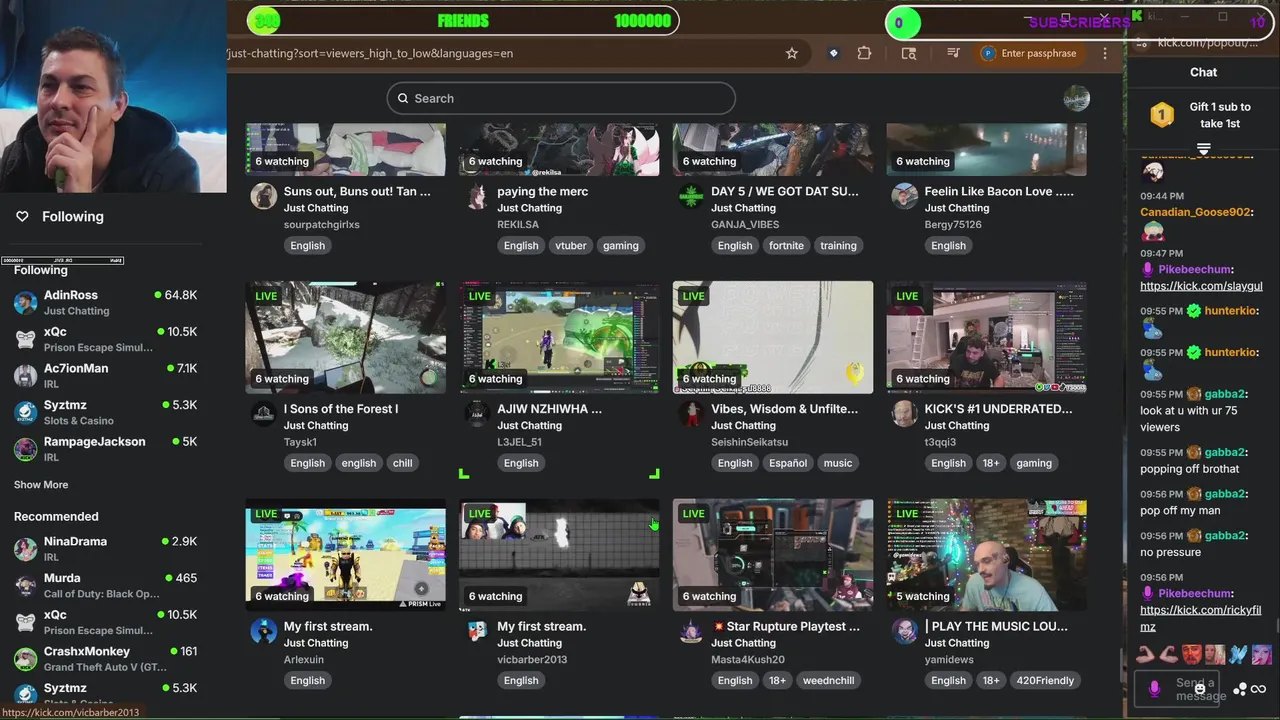
Task: Click the REKILSA channel avatar
Action: pyautogui.click(x=477, y=196)
